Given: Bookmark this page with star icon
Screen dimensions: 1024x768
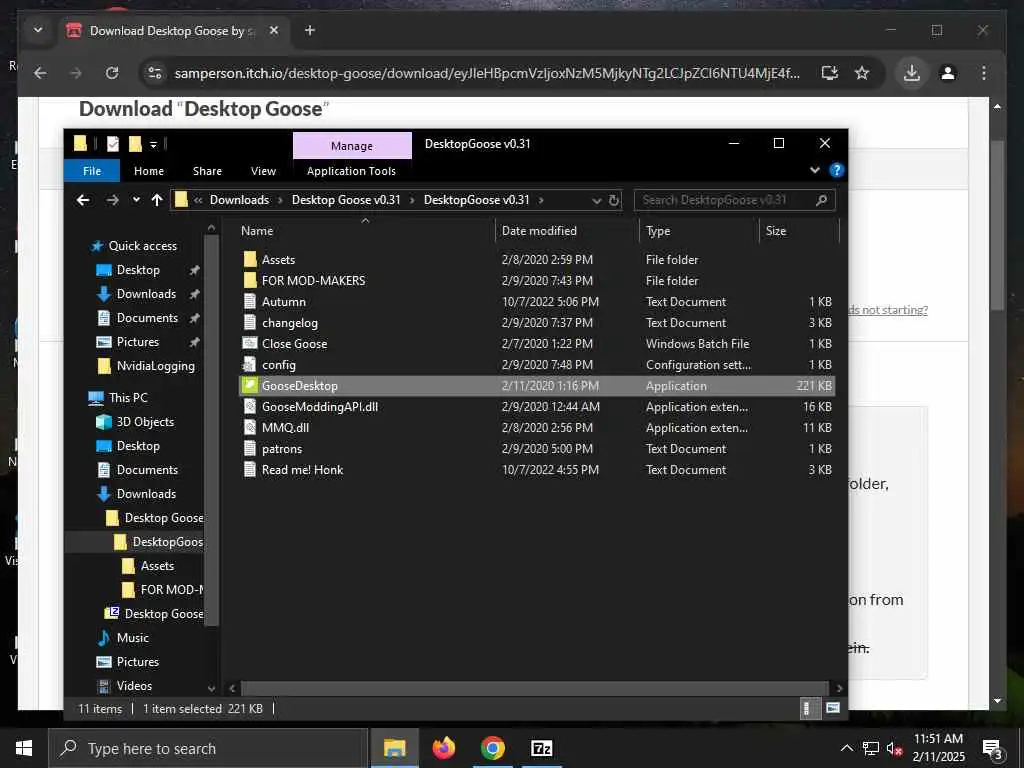Looking at the screenshot, I should 862,72.
